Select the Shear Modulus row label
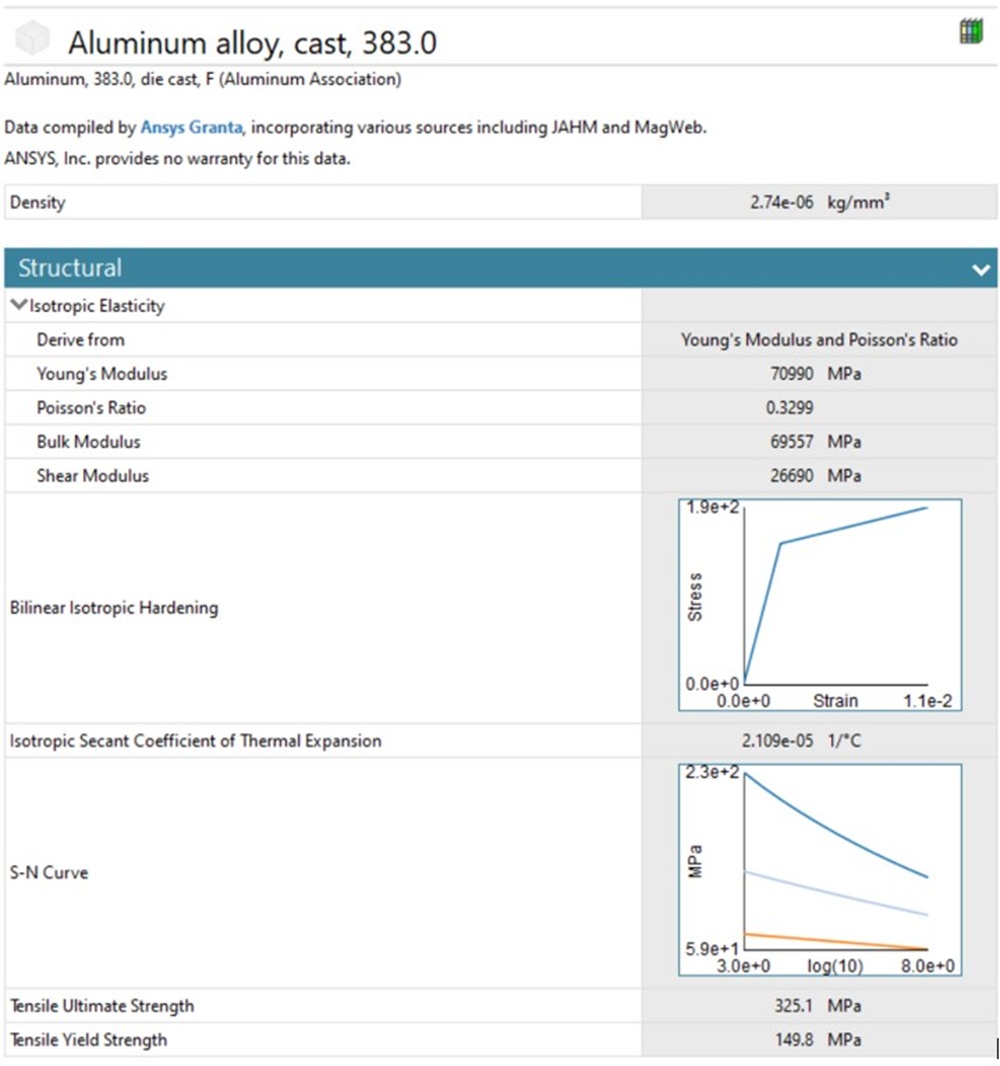Image resolution: width=1000 pixels, height=1066 pixels. click(x=92, y=476)
